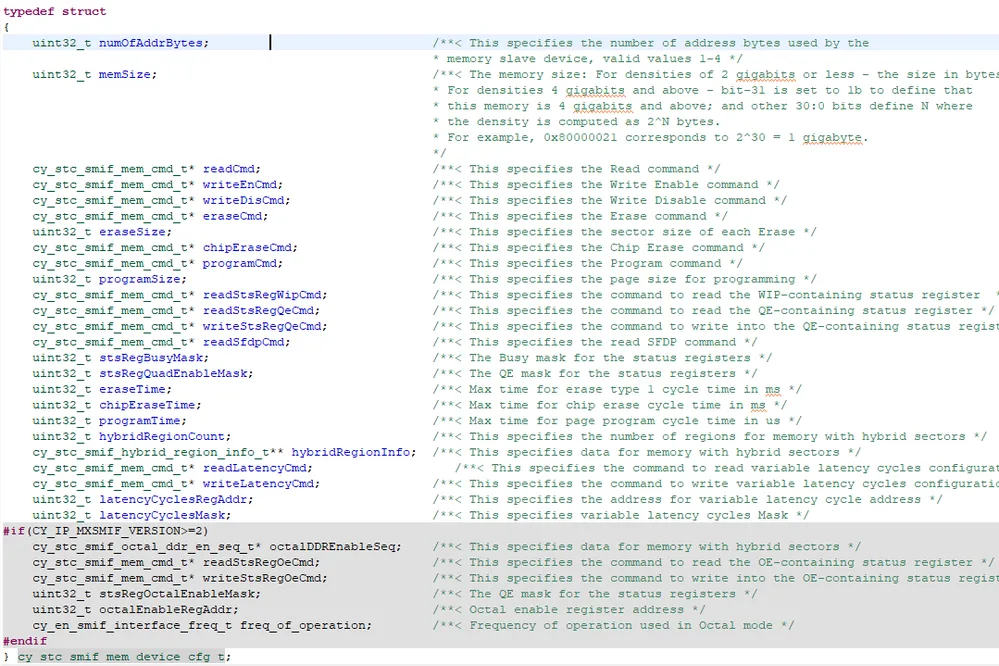999x666 pixels.
Task: Click the eraseTime field
Action: (132, 389)
